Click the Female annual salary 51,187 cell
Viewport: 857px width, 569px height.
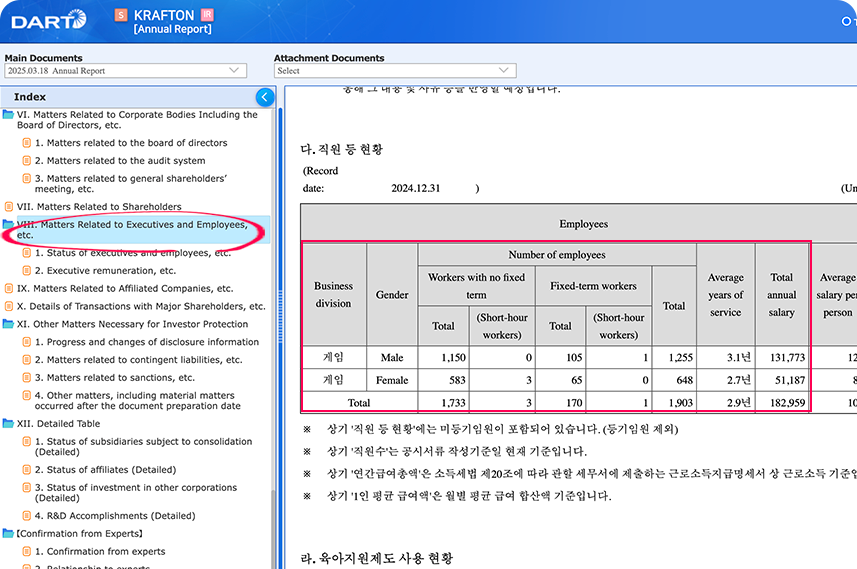[782, 380]
